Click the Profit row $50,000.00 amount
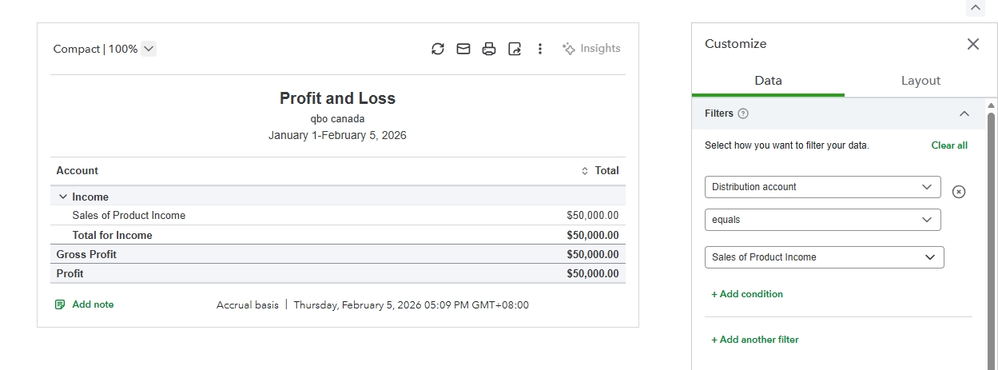 point(593,274)
